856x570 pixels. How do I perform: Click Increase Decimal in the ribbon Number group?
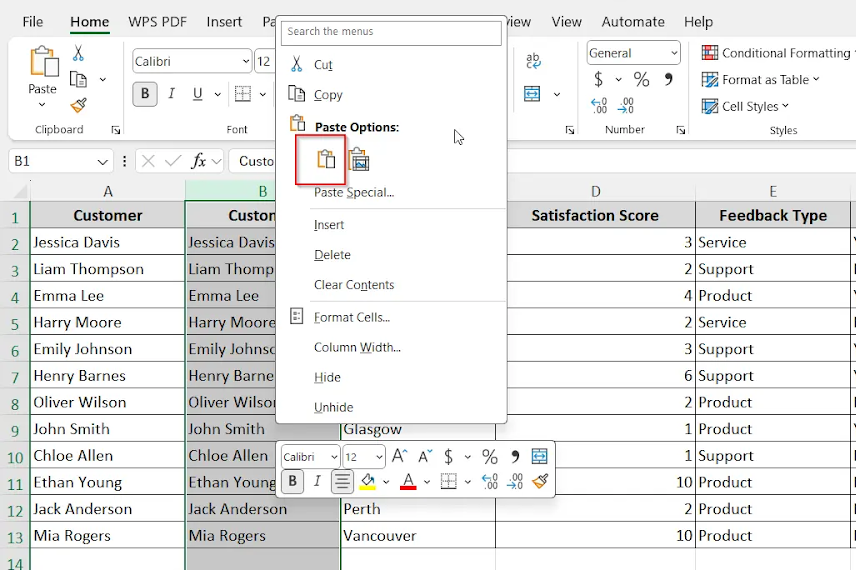point(599,105)
